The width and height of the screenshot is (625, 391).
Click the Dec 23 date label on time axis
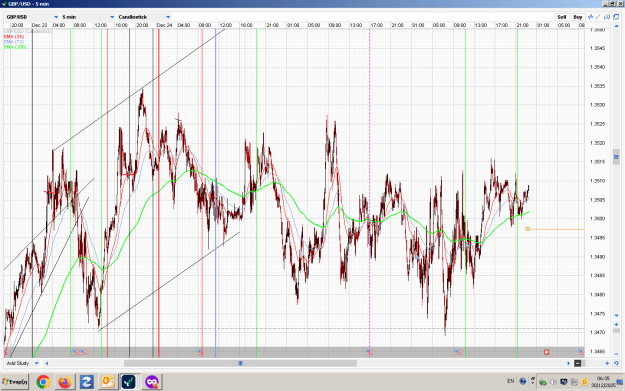pyautogui.click(x=39, y=25)
